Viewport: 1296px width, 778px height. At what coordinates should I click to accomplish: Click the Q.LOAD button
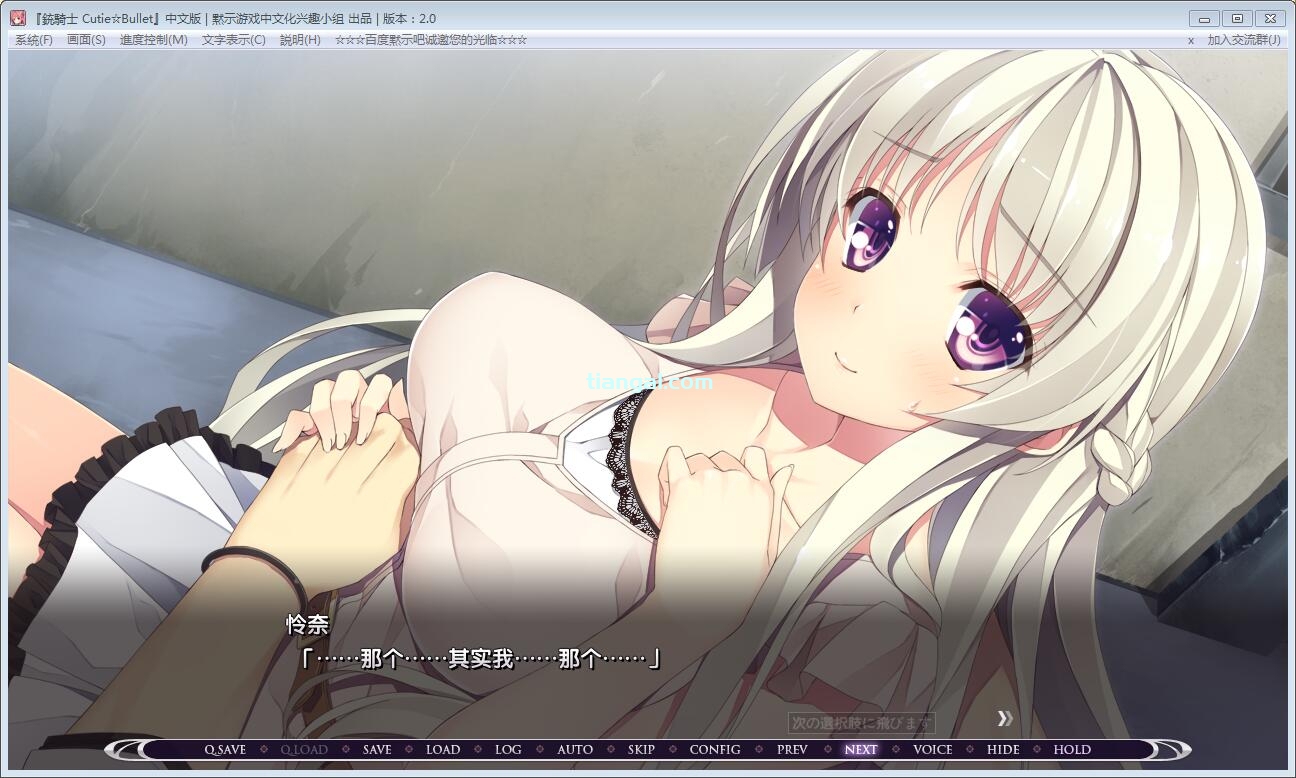pos(304,749)
